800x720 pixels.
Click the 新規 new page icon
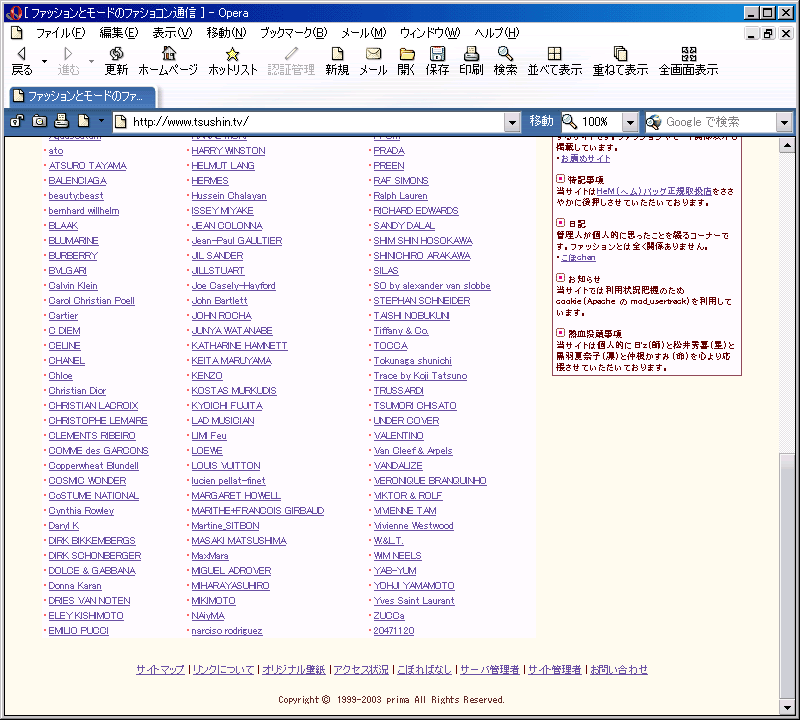pos(337,61)
